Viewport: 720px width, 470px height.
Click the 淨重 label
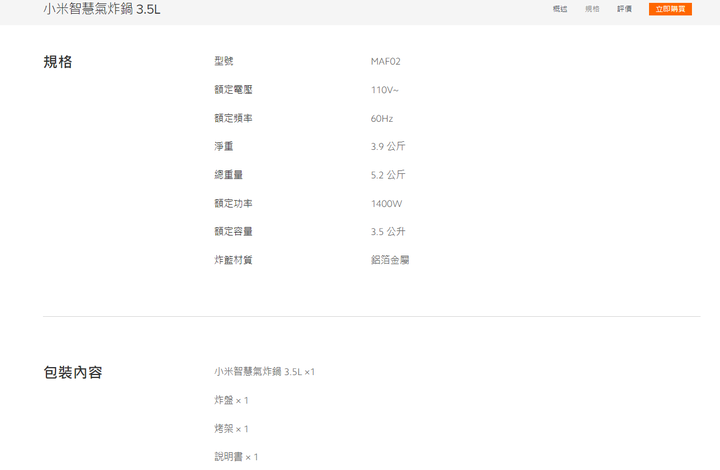tap(224, 146)
